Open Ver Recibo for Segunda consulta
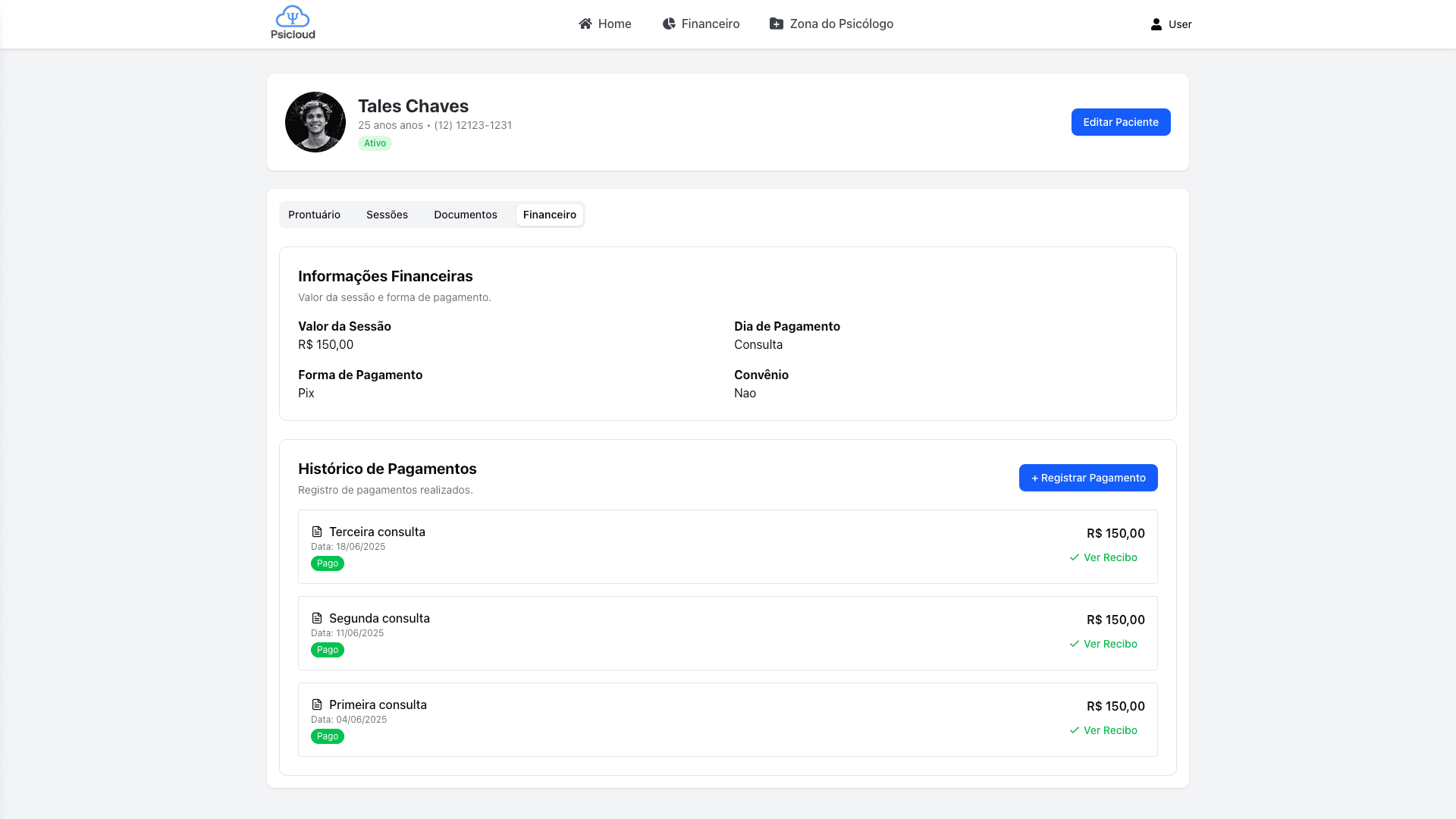The image size is (1456, 819). 1103,644
